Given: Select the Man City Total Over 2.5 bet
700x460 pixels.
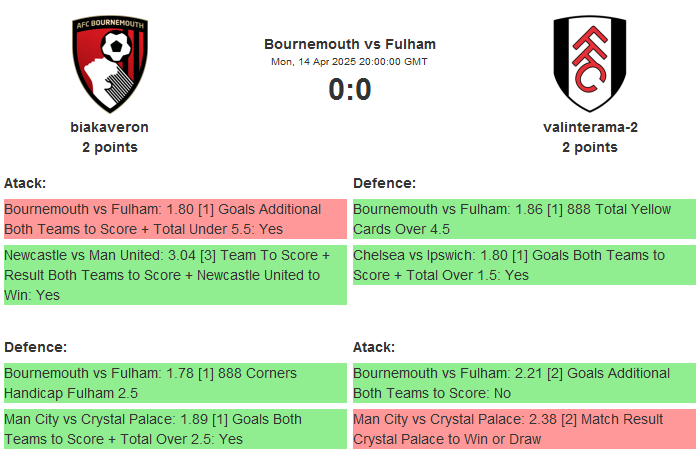Looking at the screenshot, I should 175,429.
